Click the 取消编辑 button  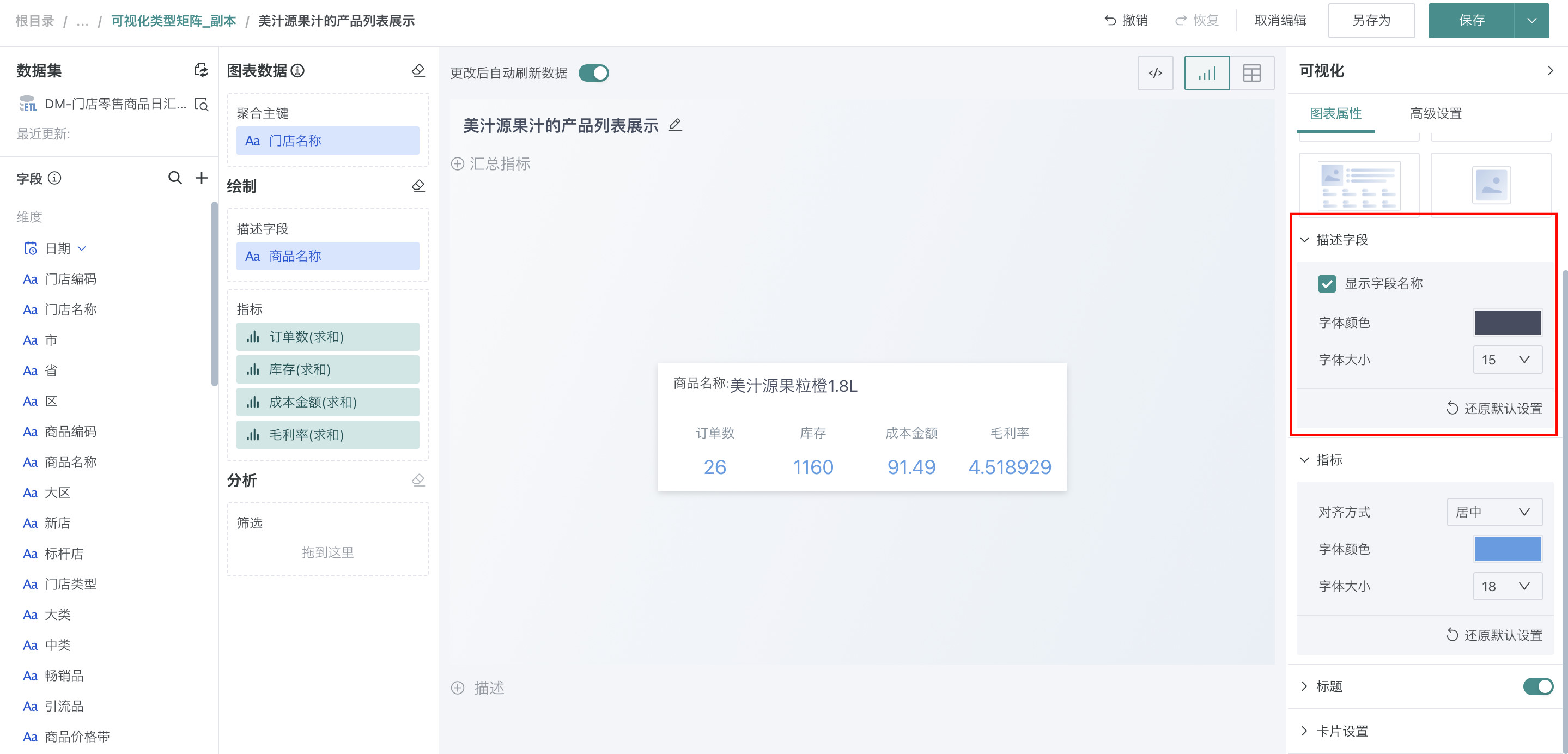[1280, 21]
